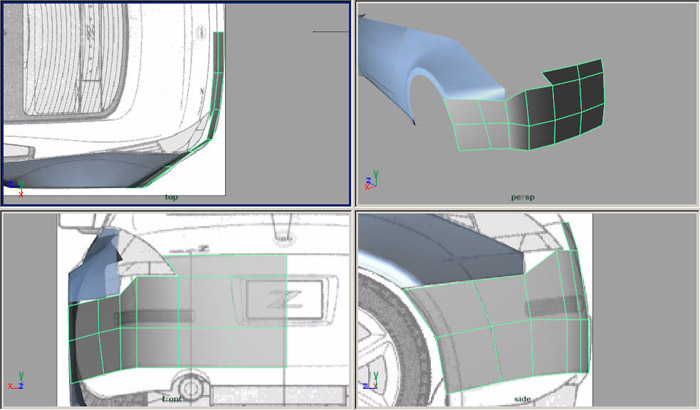The image size is (700, 410).
Task: Click the axis gizmo in side viewport
Action: pyautogui.click(x=371, y=381)
